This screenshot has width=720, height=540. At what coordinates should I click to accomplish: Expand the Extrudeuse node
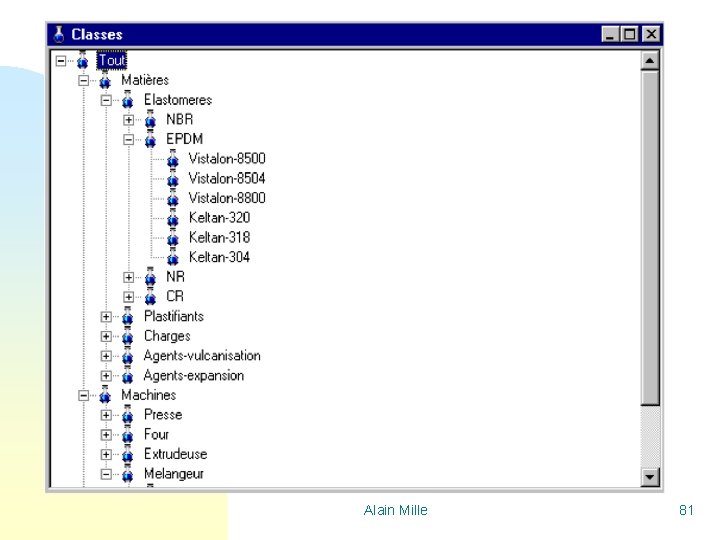click(106, 455)
